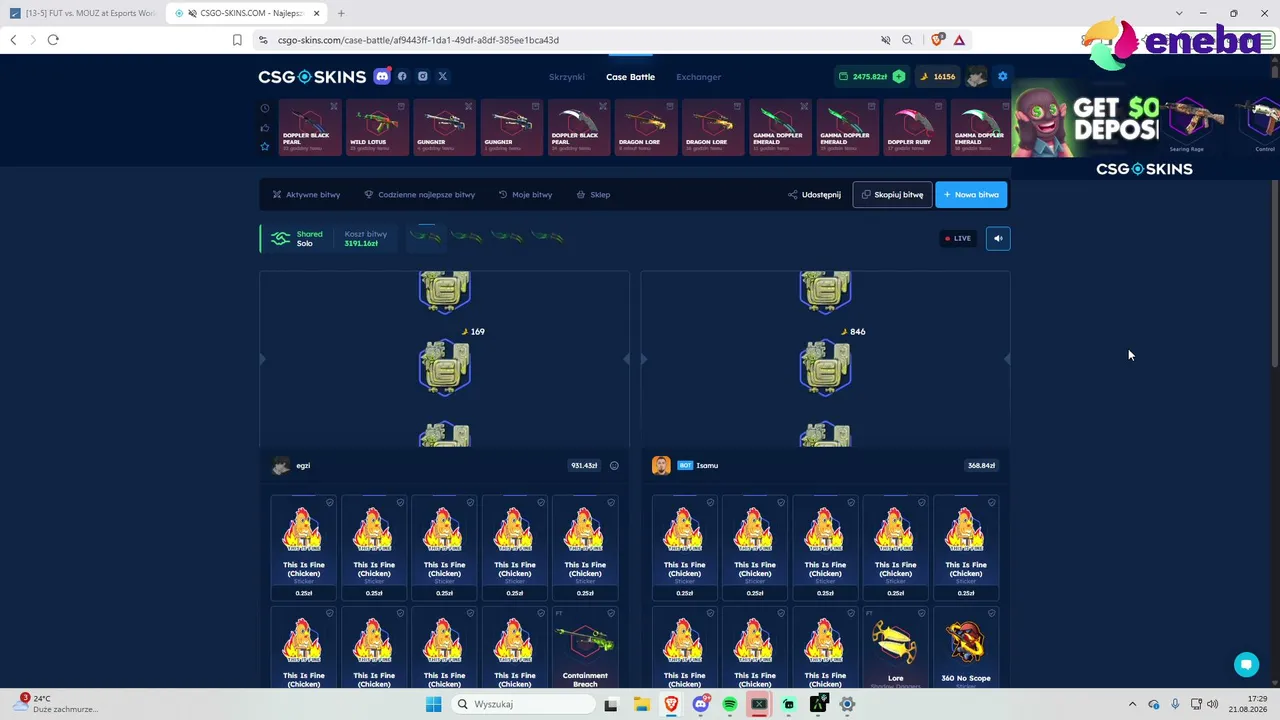
Task: Click the Udostępnij share button
Action: [815, 195]
